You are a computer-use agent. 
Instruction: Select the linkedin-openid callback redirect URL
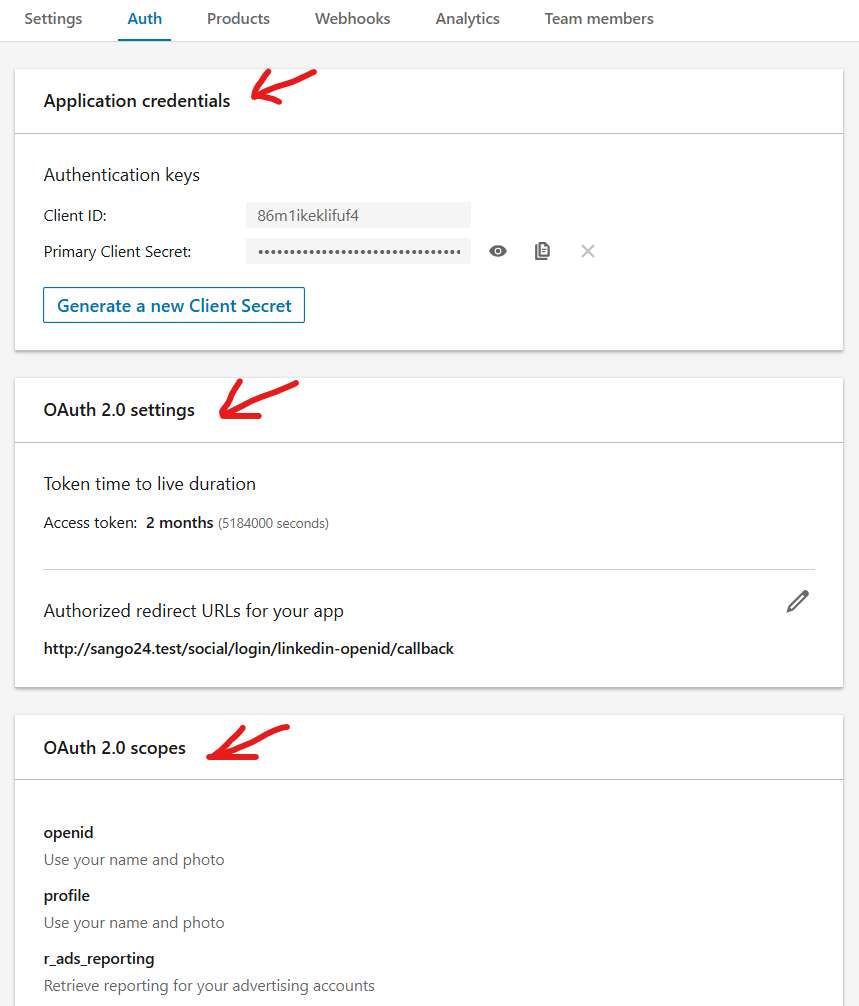click(248, 648)
